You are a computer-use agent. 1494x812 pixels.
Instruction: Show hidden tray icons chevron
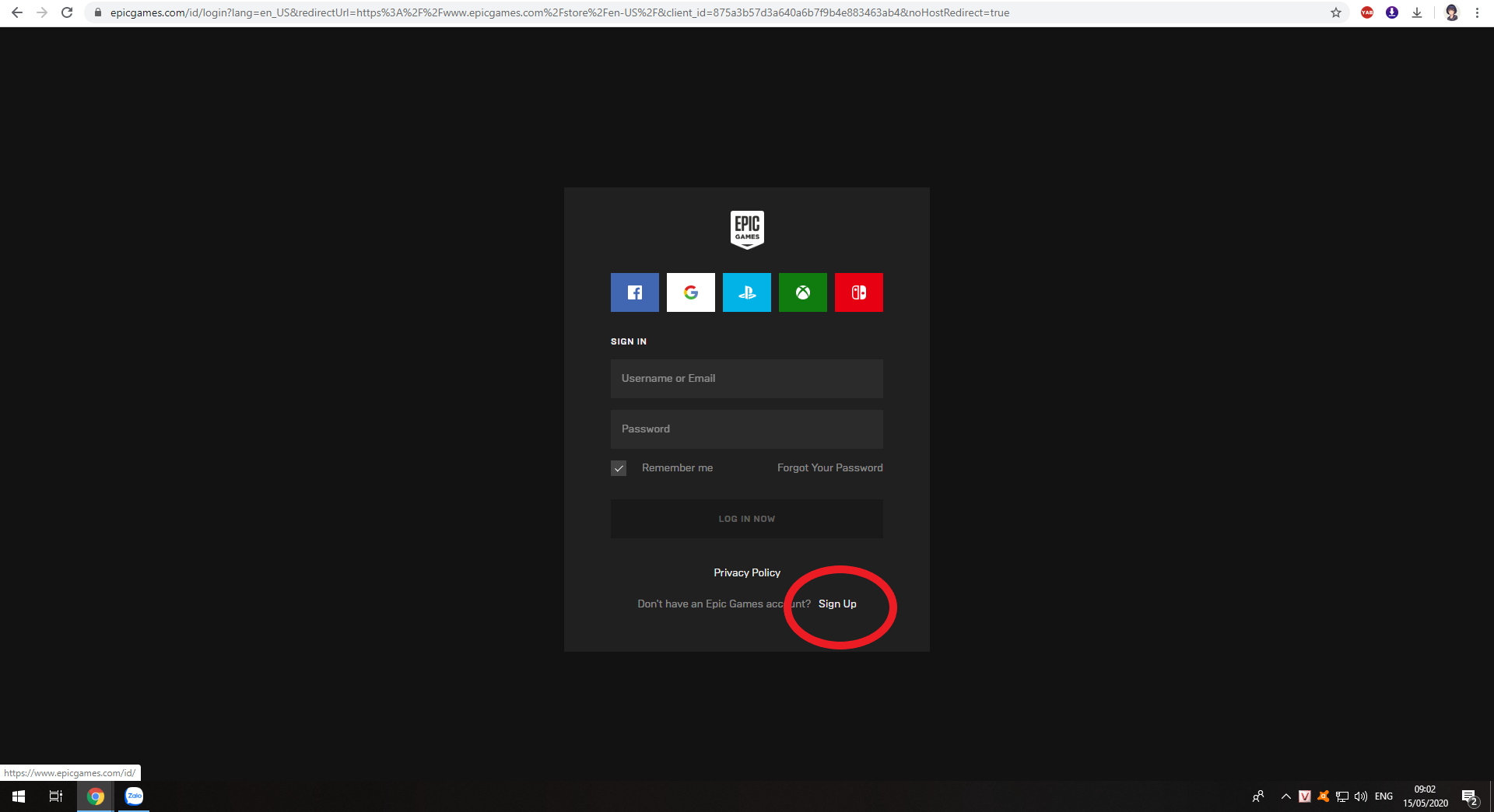[1285, 796]
